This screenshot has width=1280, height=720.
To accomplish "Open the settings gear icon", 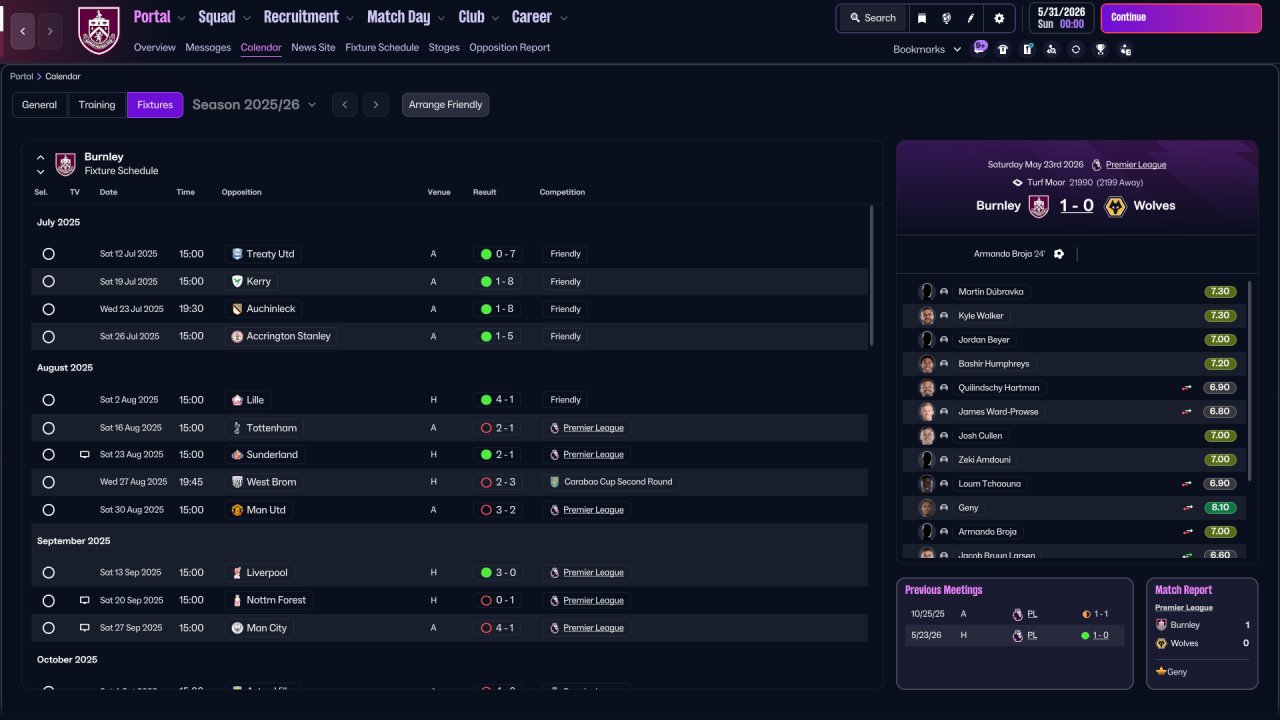I will point(999,18).
